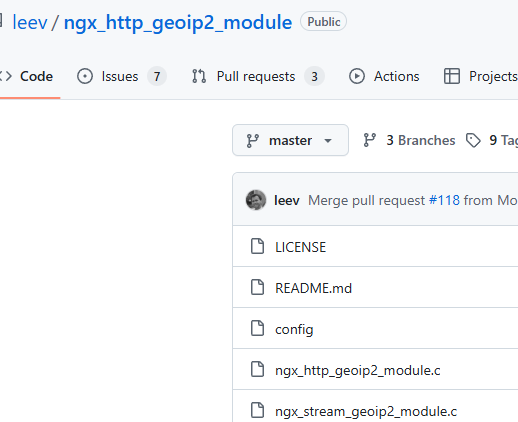
Task: Open the ngx_http_geoip2_module repository link
Action: pos(178,23)
